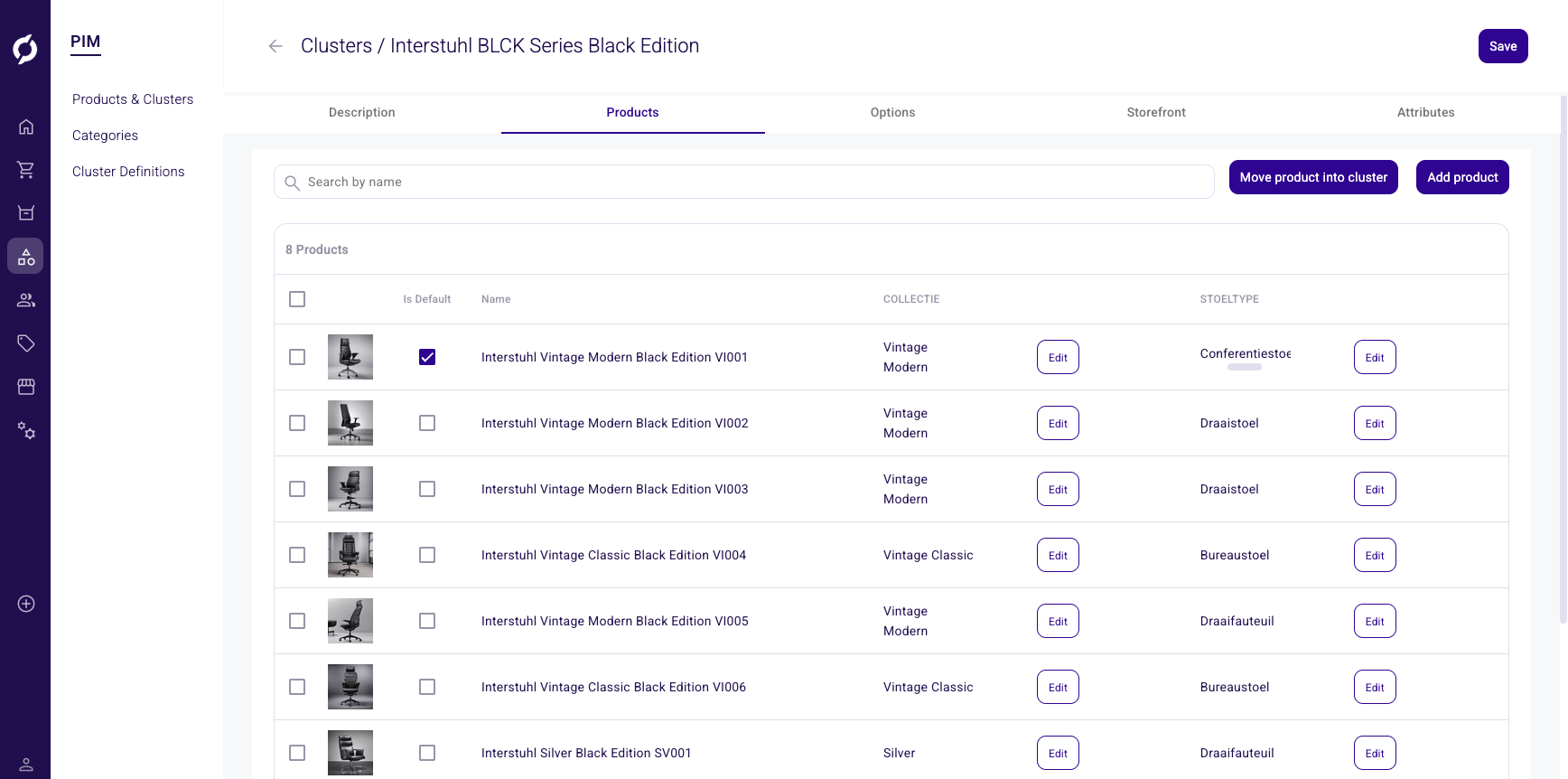Click the COLLECTIE column header
Image resolution: width=1568 pixels, height=779 pixels.
[911, 299]
